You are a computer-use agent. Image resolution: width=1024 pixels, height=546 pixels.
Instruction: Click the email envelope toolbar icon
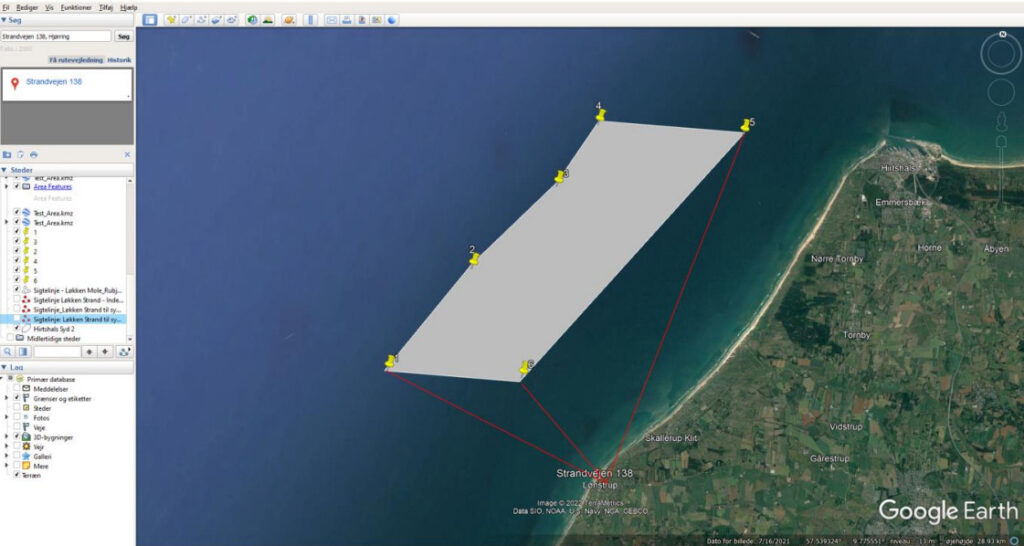(332, 20)
